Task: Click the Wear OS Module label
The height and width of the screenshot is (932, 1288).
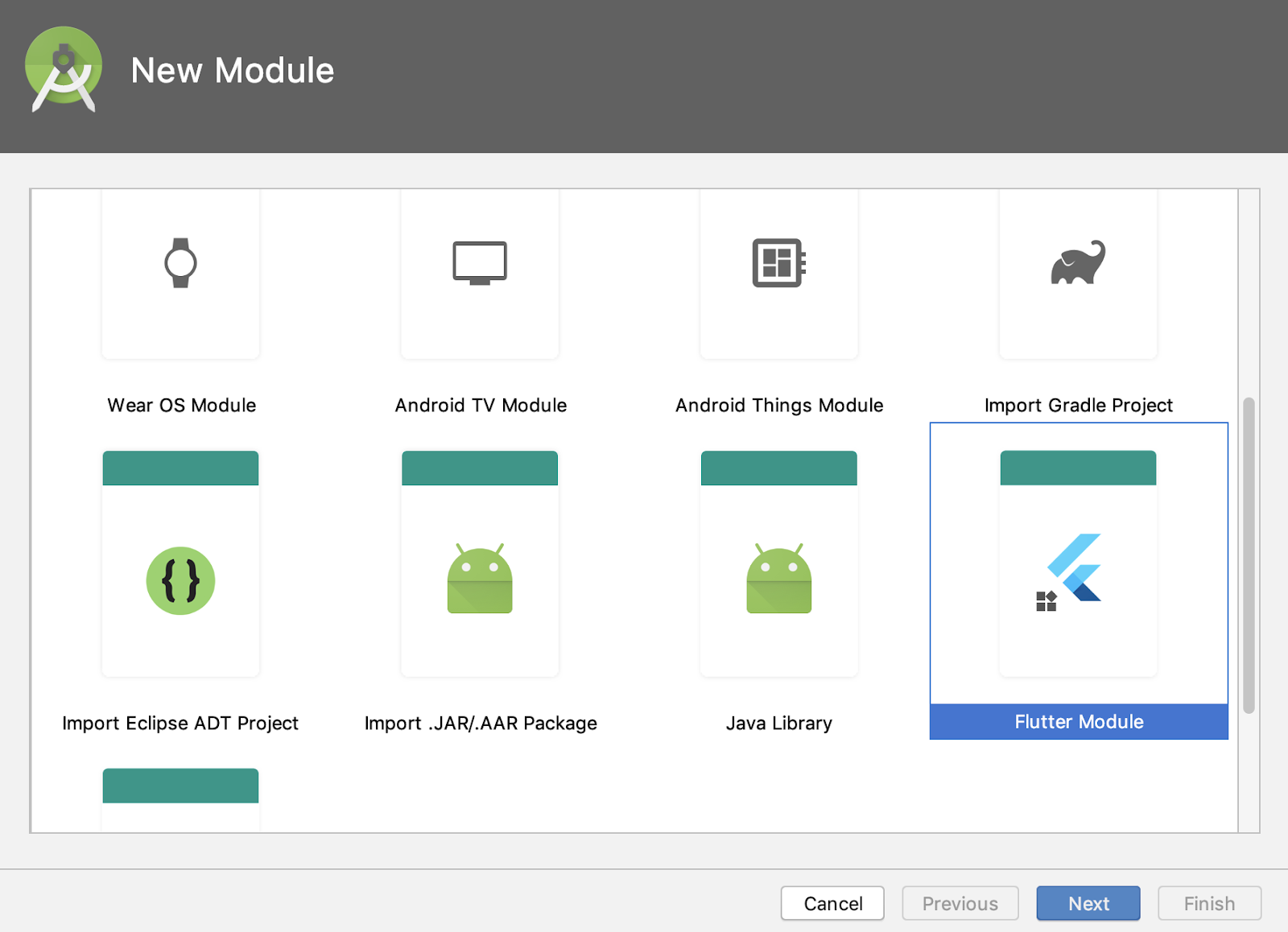Action: click(182, 405)
